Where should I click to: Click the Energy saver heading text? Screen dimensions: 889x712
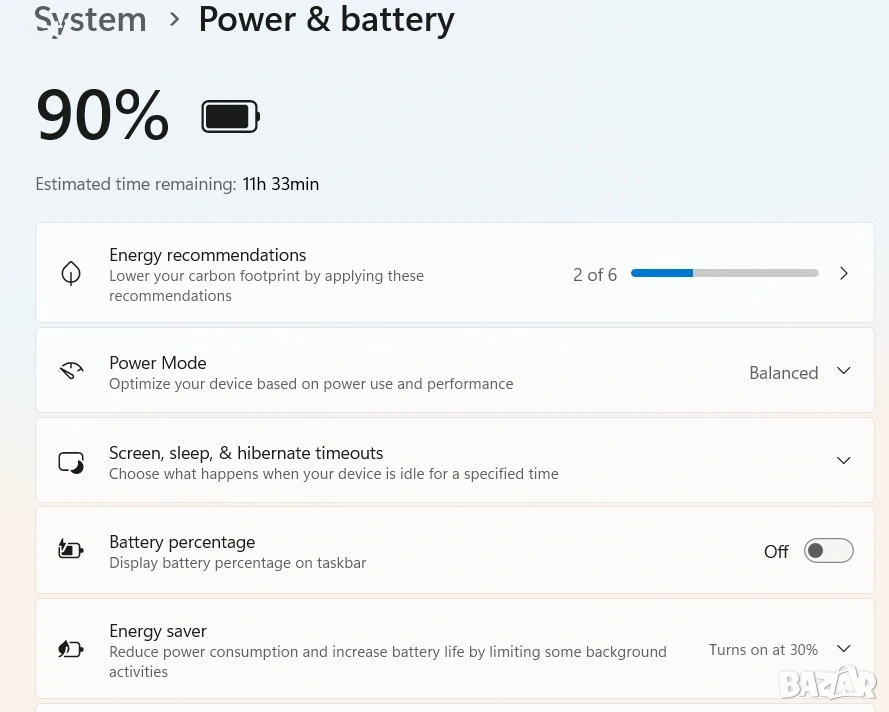[158, 631]
